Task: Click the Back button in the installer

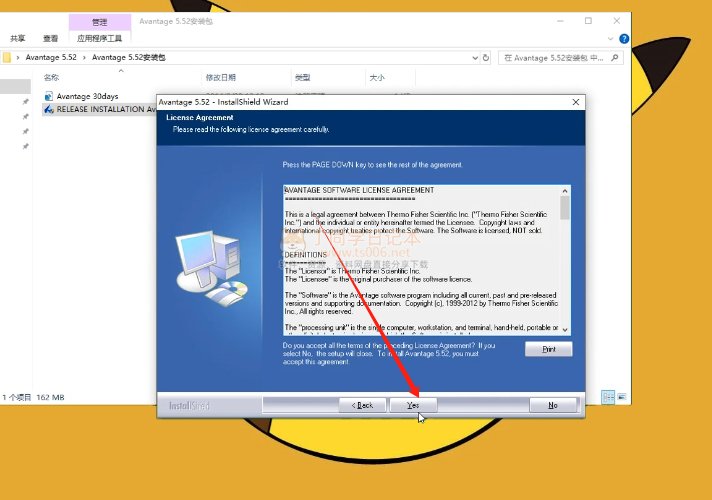Action: [362, 405]
